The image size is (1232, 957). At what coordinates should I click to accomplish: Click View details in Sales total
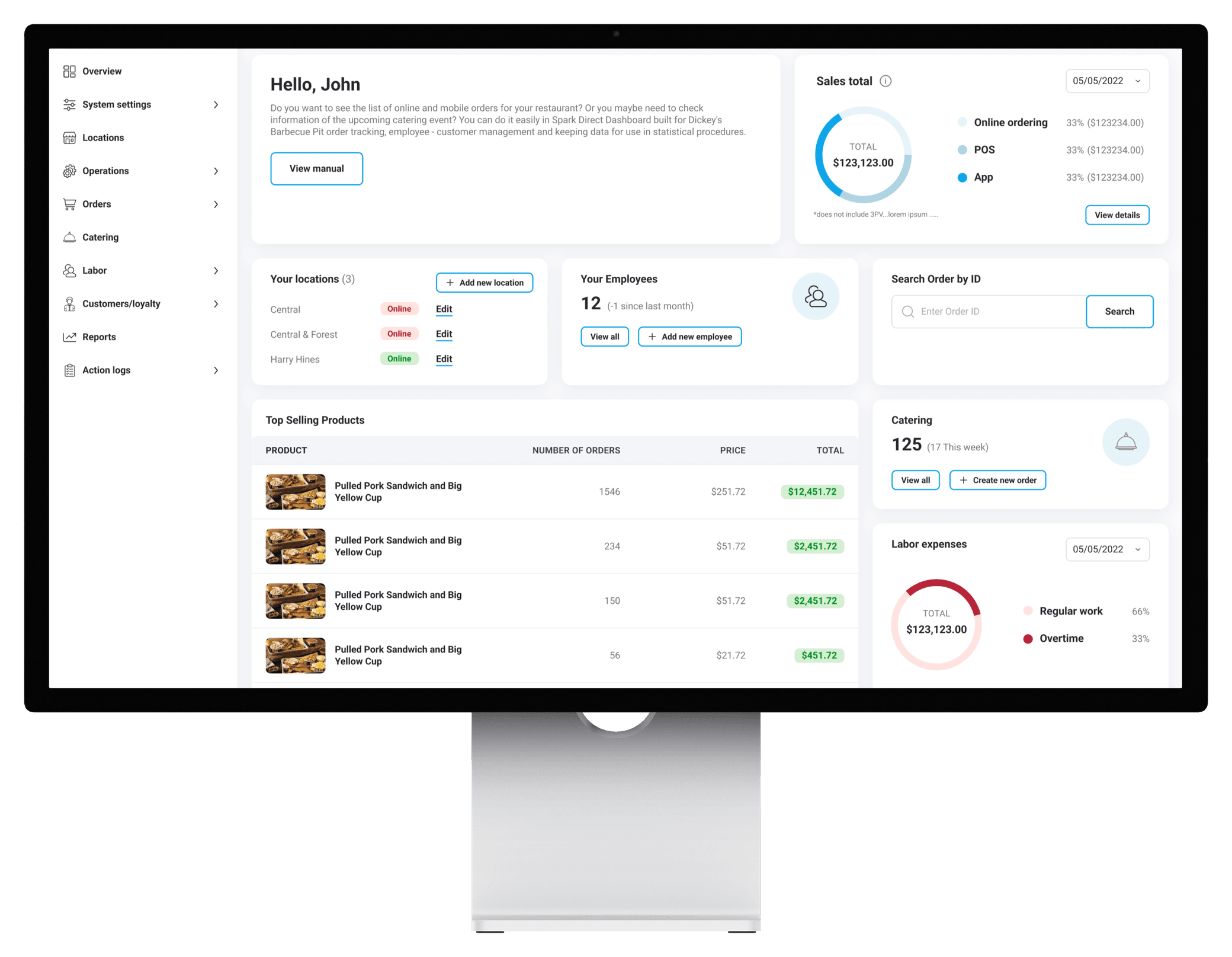pyautogui.click(x=1116, y=215)
